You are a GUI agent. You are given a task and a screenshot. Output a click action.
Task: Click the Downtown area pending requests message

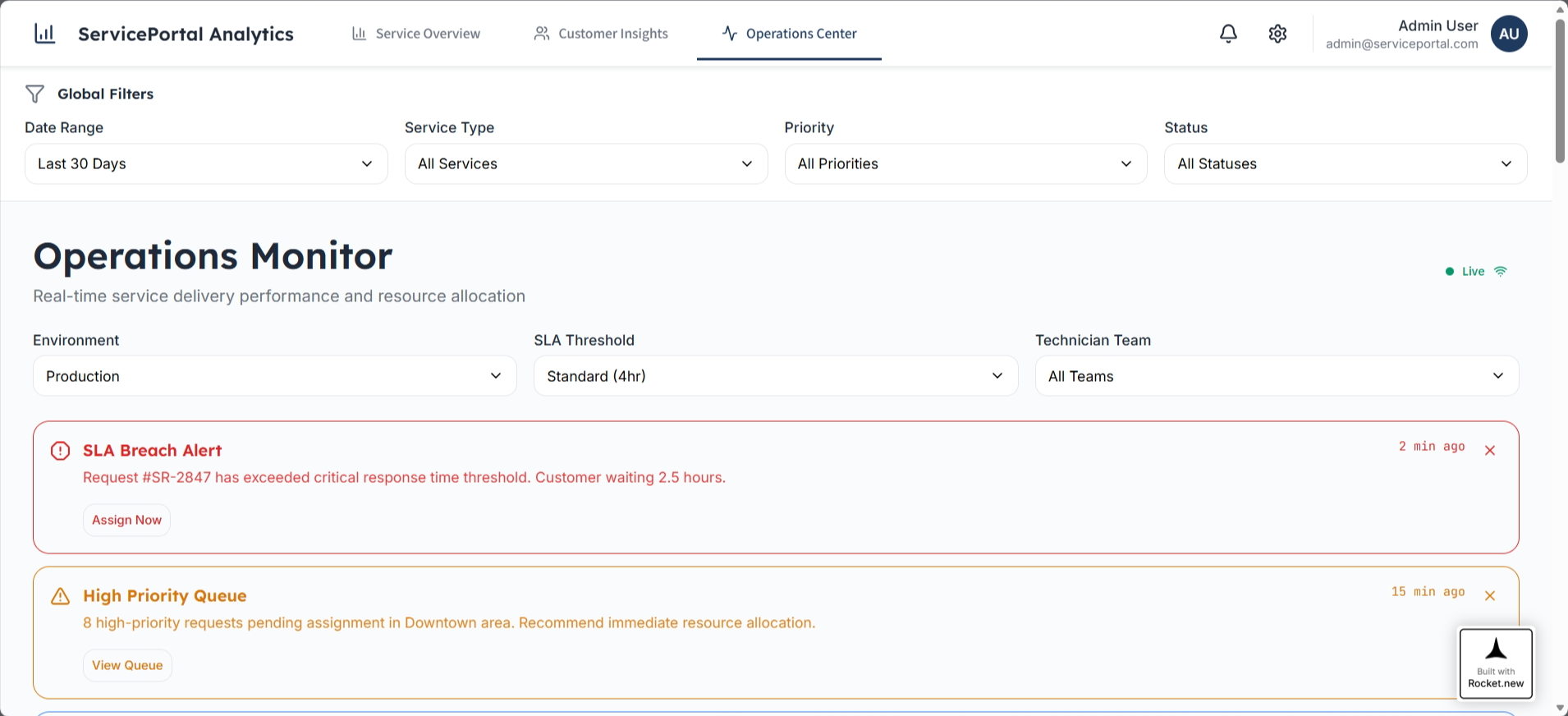point(449,622)
